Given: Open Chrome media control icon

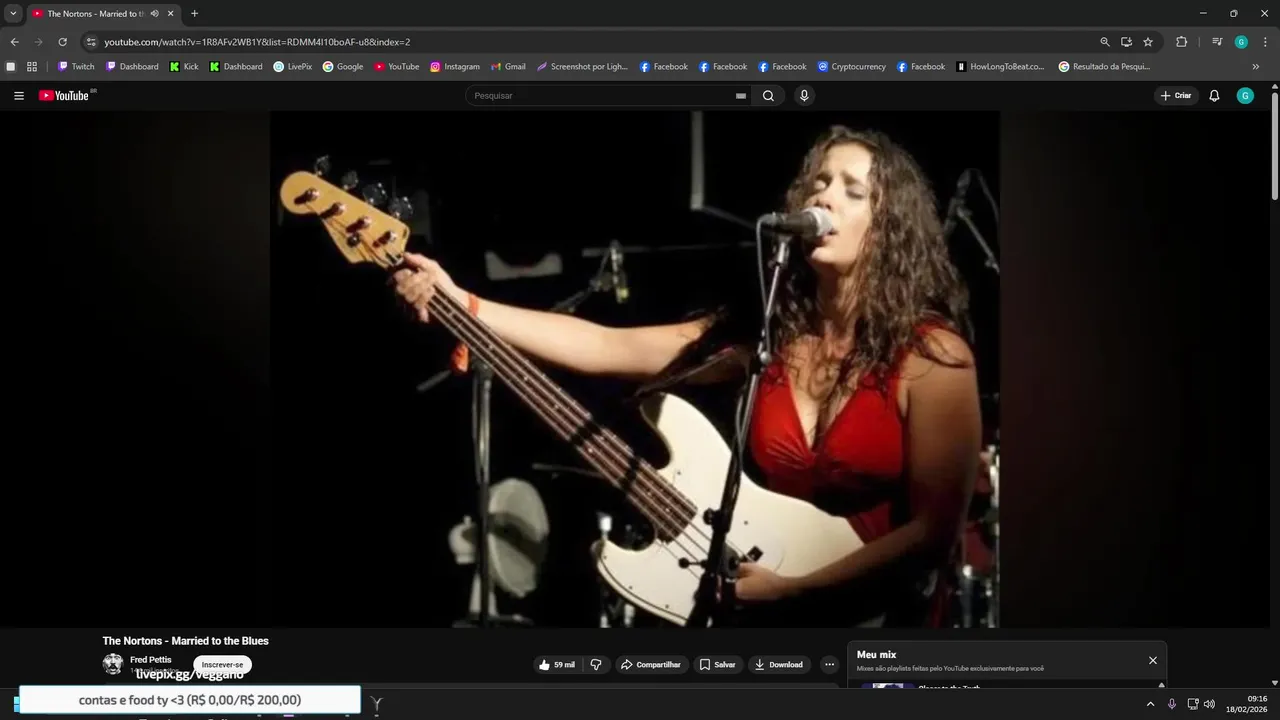Looking at the screenshot, I should (x=1217, y=42).
